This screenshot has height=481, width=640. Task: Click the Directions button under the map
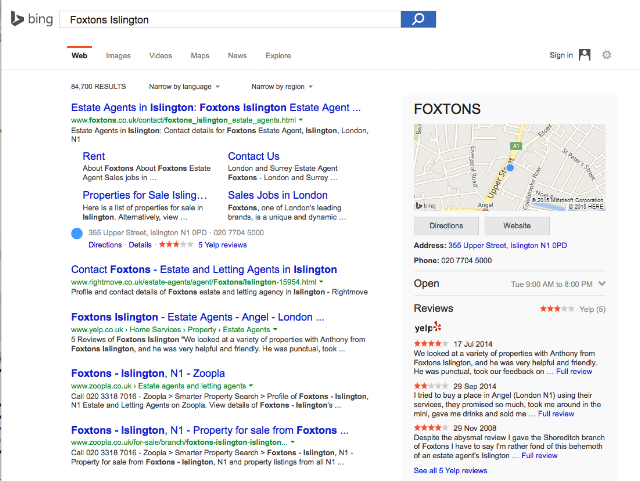tap(446, 225)
